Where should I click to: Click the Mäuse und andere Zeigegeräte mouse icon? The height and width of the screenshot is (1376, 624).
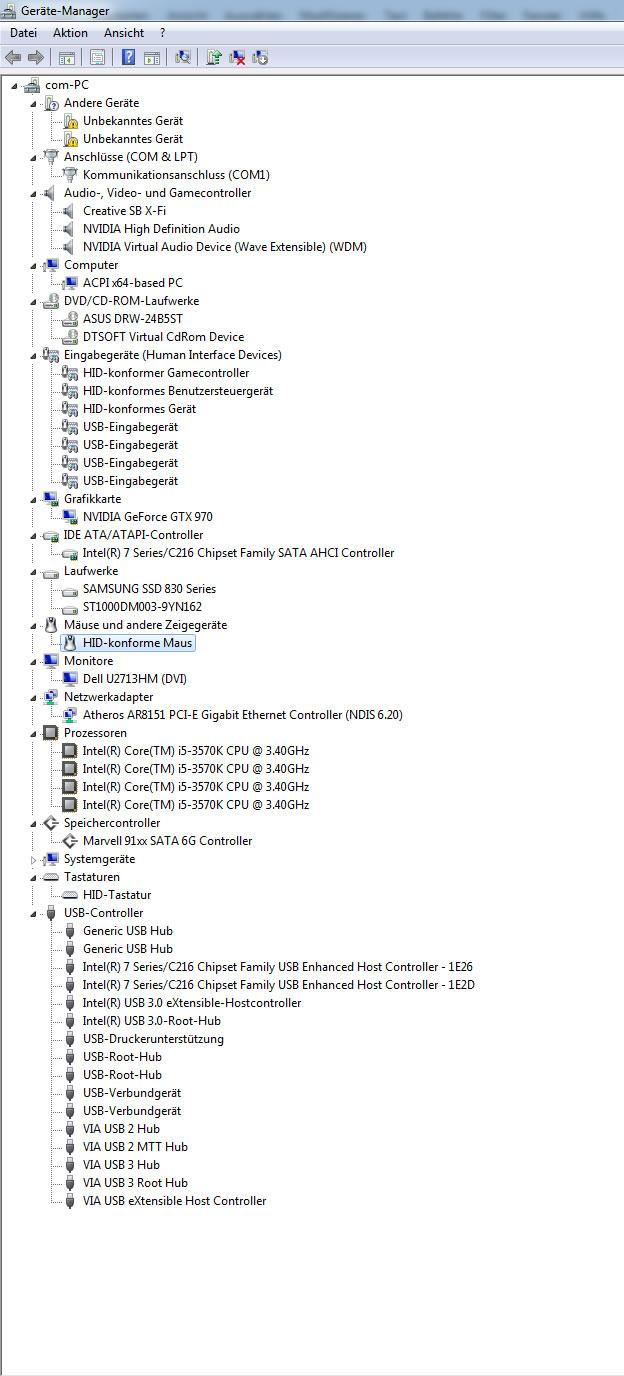tap(51, 625)
